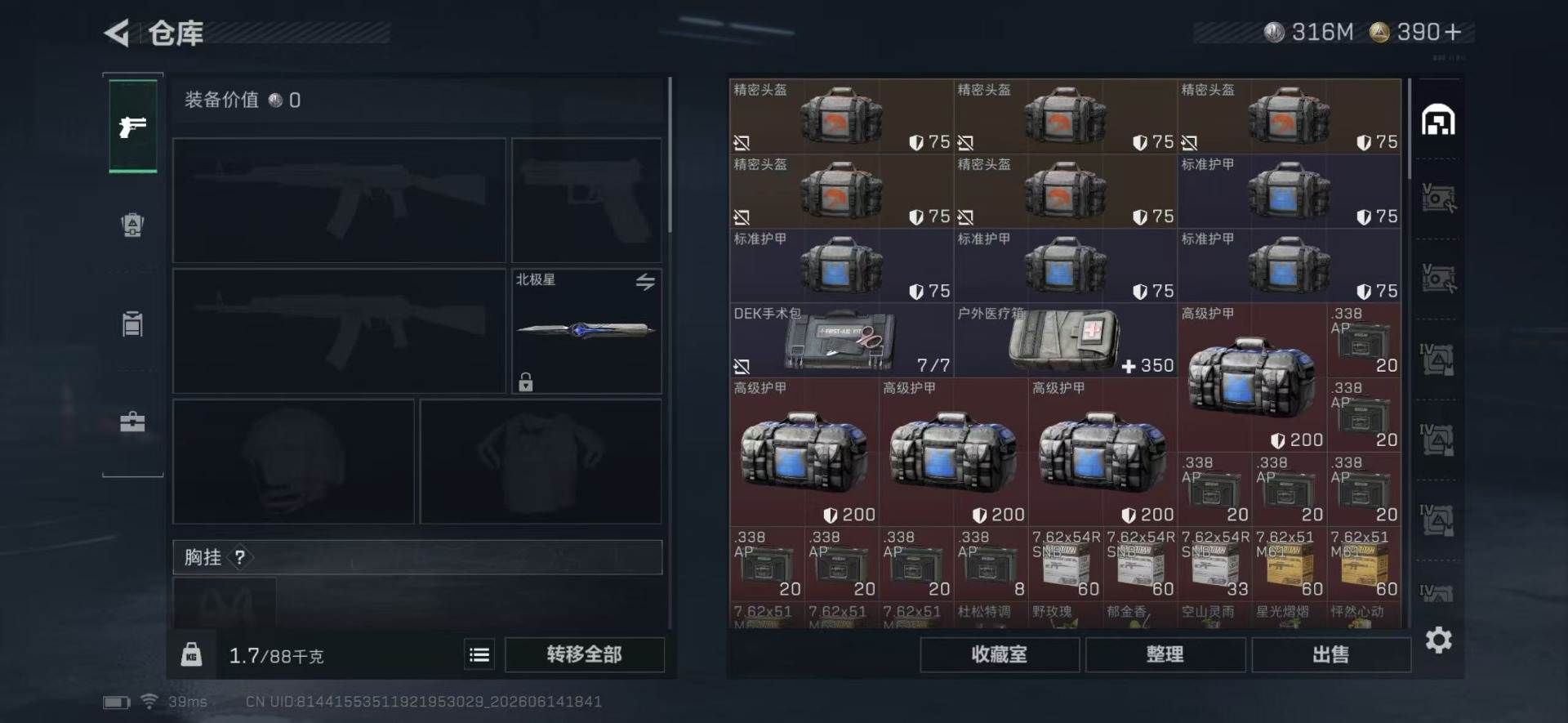Screen dimensions: 1568x723
Task: Tap the non-tradeable mark on DEK手术包
Action: coord(742,365)
